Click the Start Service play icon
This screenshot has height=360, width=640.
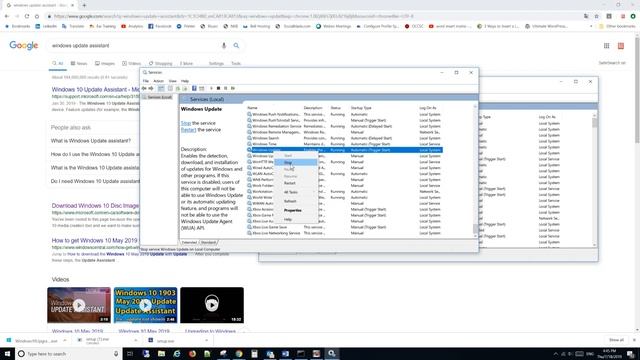(211, 88)
